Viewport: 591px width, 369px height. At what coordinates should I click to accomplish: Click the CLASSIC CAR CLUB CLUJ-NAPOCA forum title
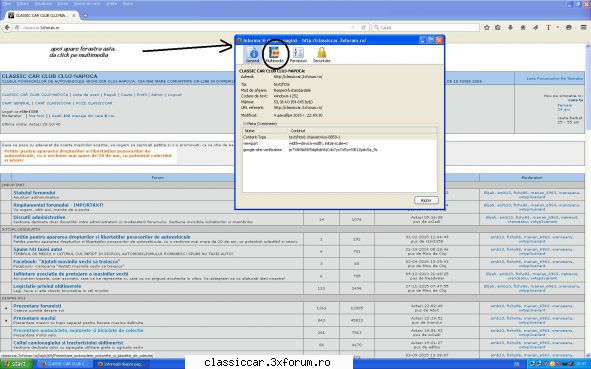[x=49, y=76]
